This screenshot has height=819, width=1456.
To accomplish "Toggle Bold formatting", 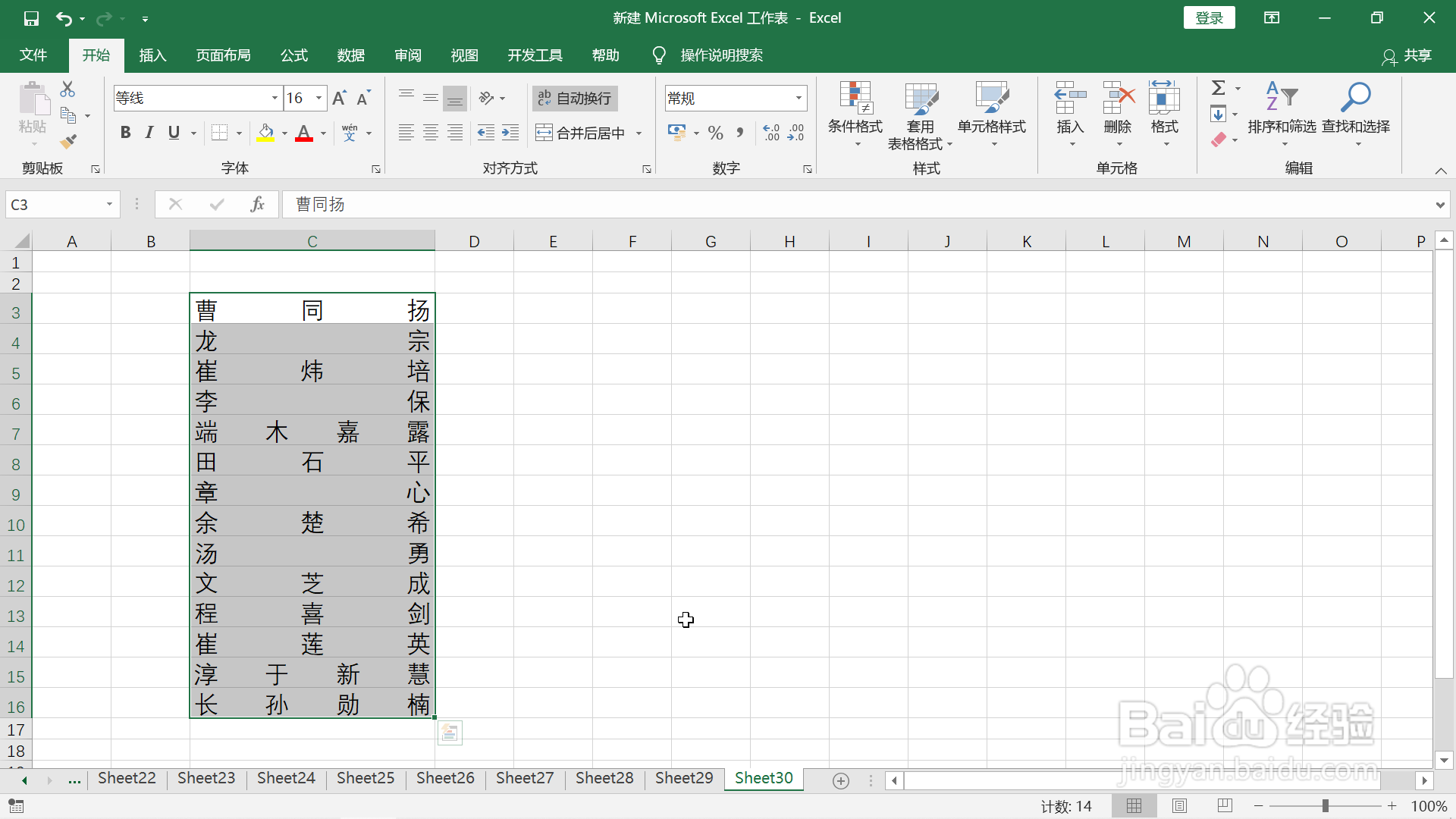I will (x=126, y=133).
